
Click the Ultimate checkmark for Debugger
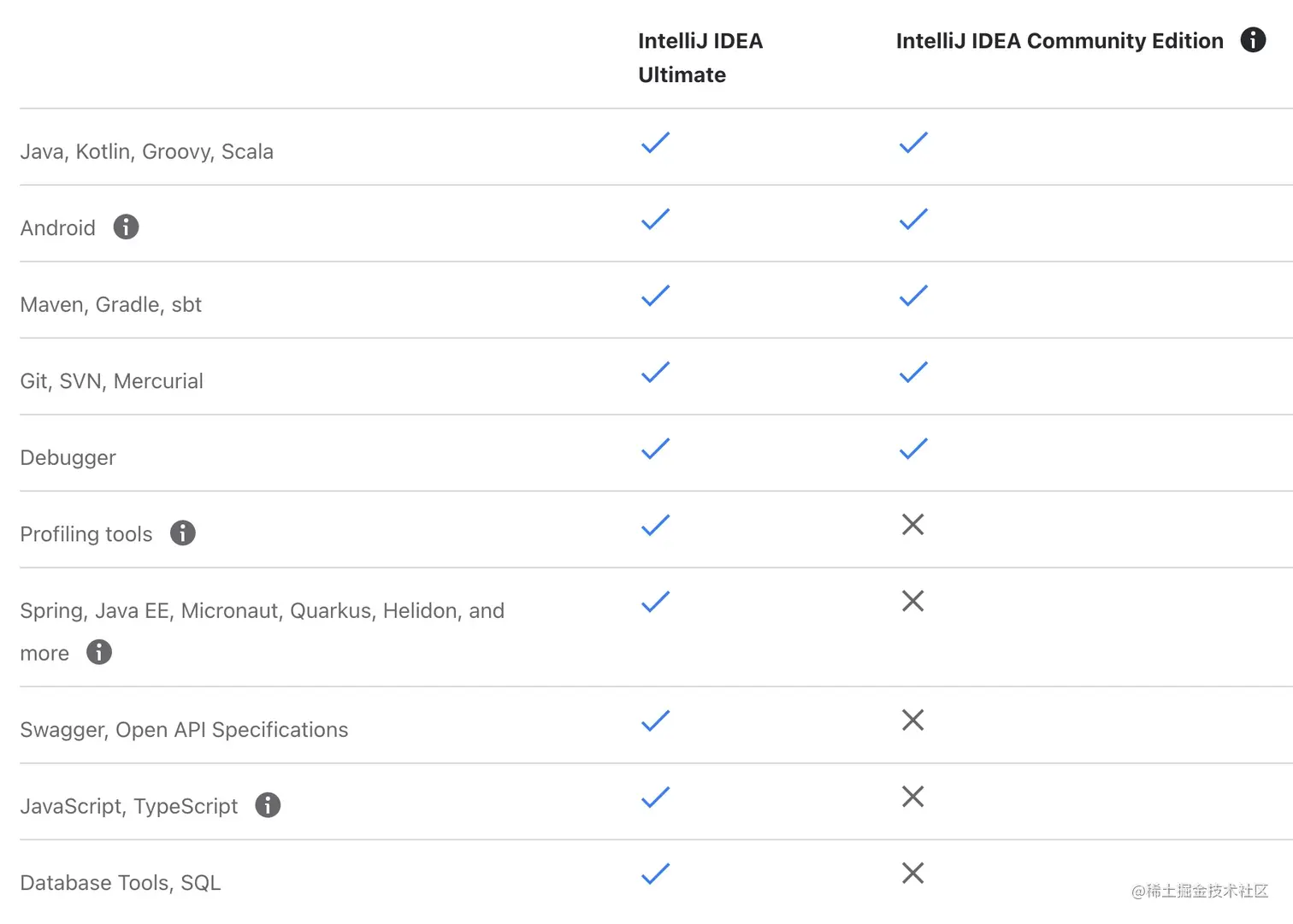tap(655, 448)
